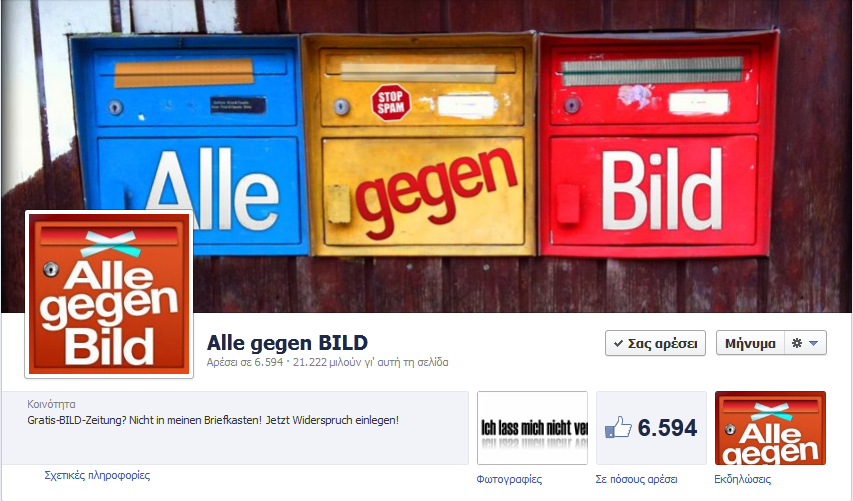The width and height of the screenshot is (853, 501).
Task: Click the gear icon beside Μήνυμα
Action: click(x=797, y=343)
